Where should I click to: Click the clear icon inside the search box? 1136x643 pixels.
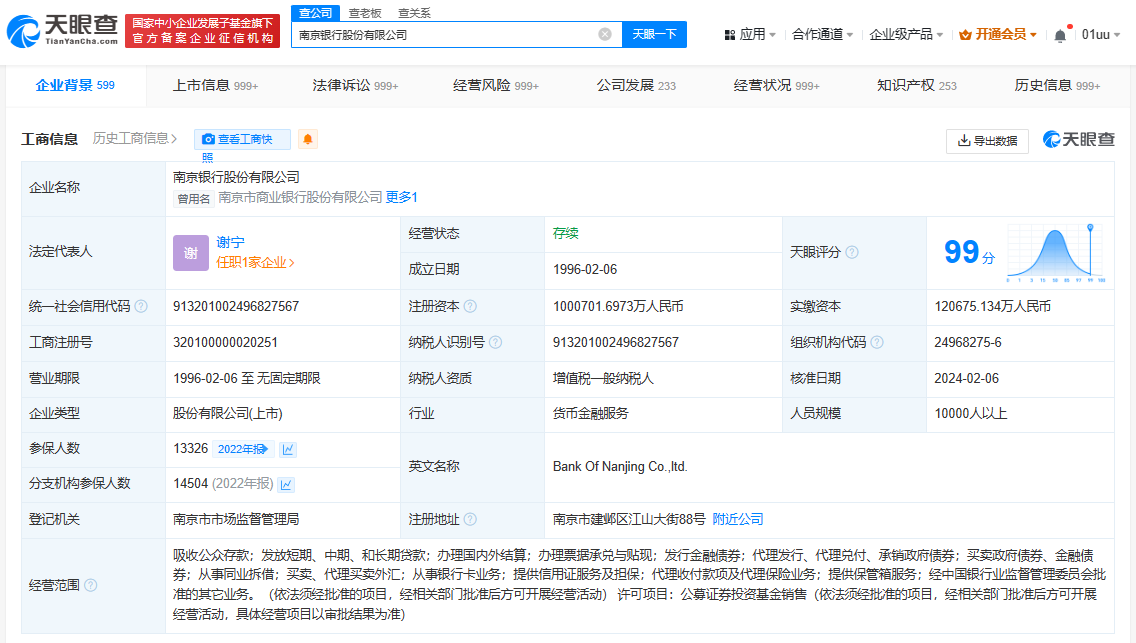604,34
